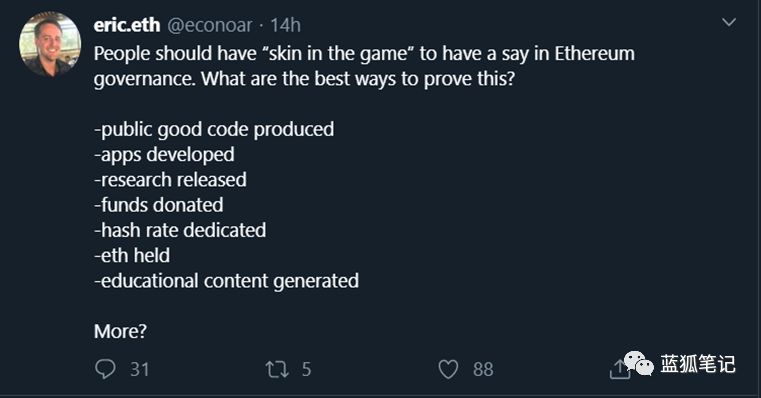Click the WeChat logo watermark

point(639,363)
